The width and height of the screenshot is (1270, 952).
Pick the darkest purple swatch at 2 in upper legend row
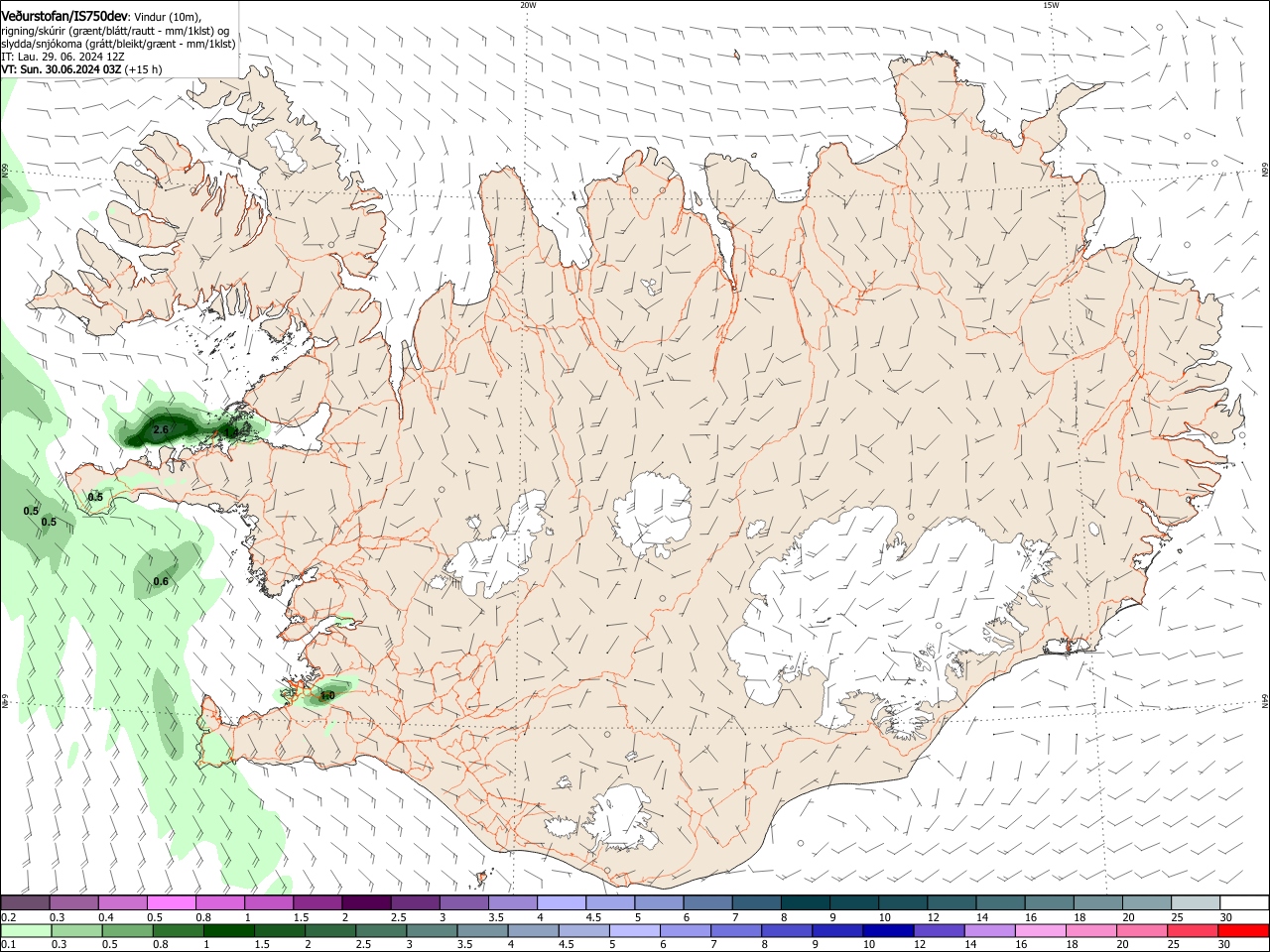tap(366, 903)
